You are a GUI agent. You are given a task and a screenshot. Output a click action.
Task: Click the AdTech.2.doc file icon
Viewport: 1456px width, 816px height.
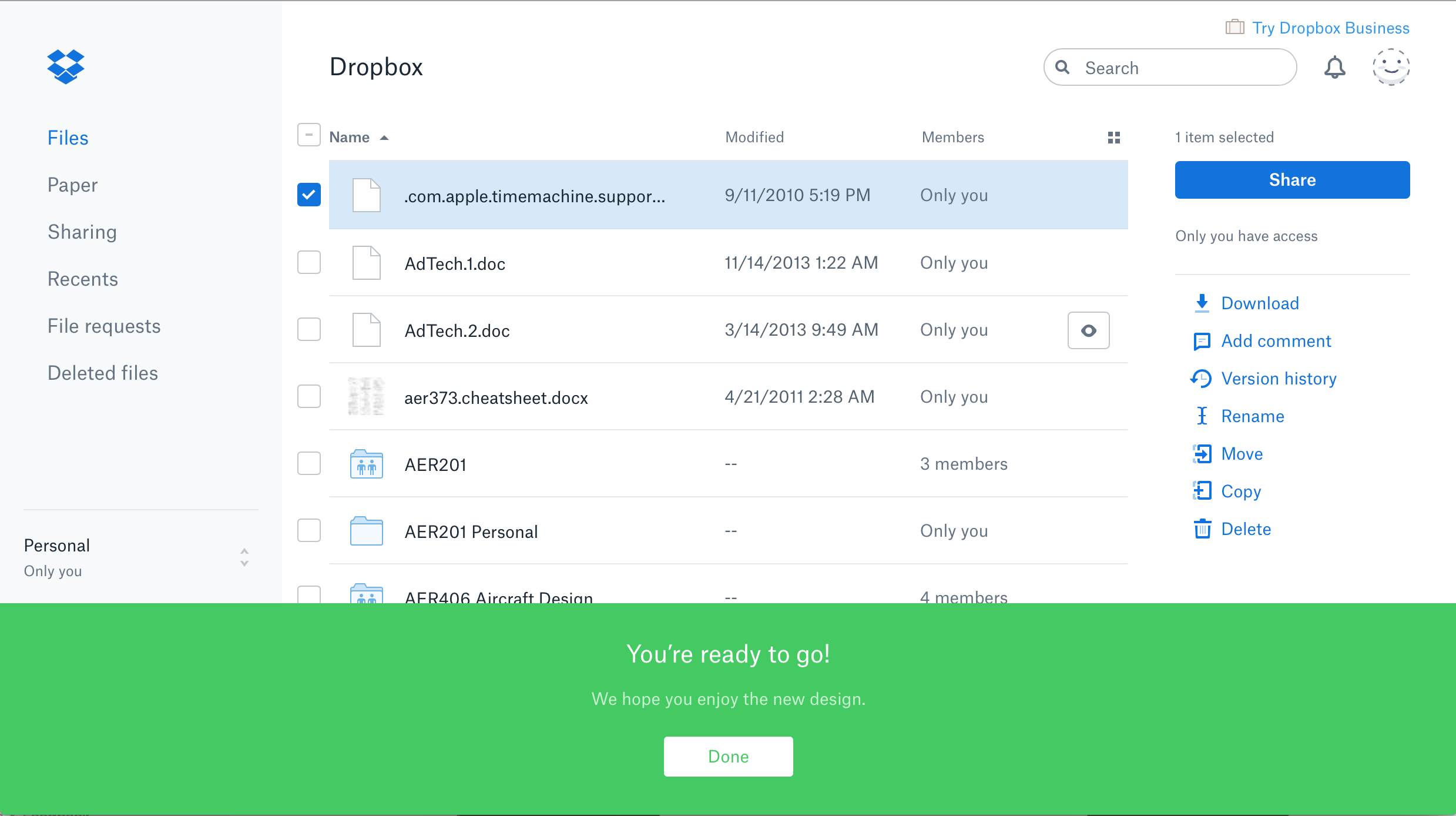pyautogui.click(x=366, y=330)
